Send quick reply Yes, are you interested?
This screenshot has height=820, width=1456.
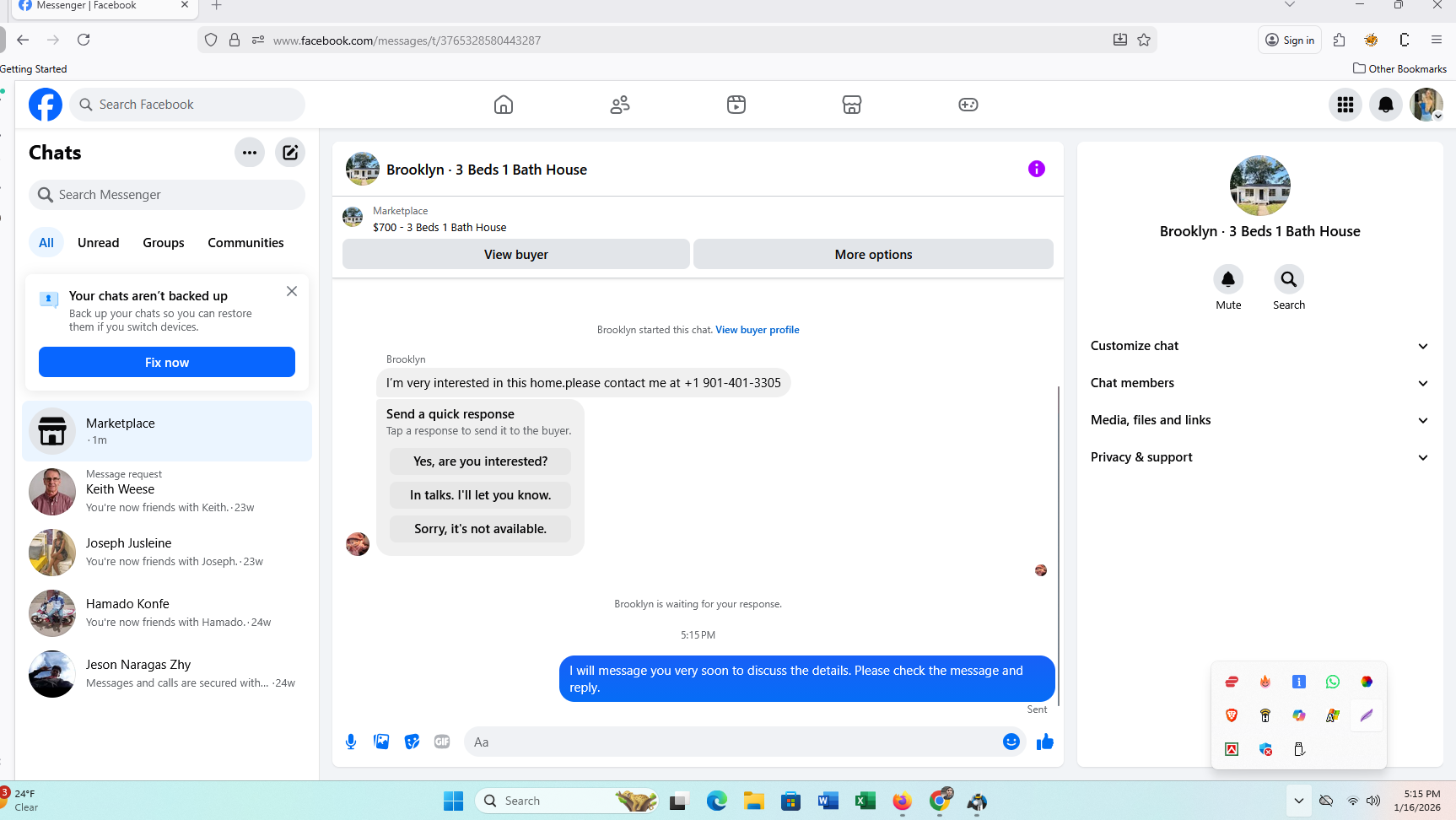pyautogui.click(x=480, y=461)
